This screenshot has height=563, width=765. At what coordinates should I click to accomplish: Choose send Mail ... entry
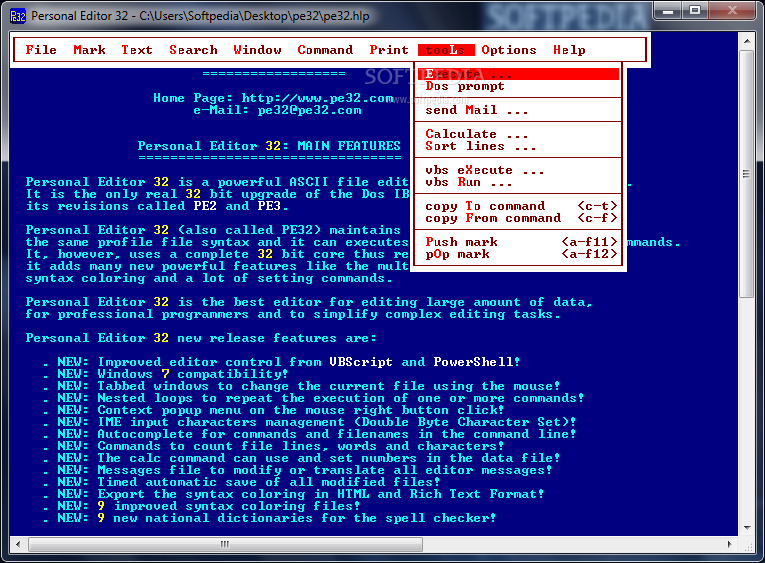518,110
